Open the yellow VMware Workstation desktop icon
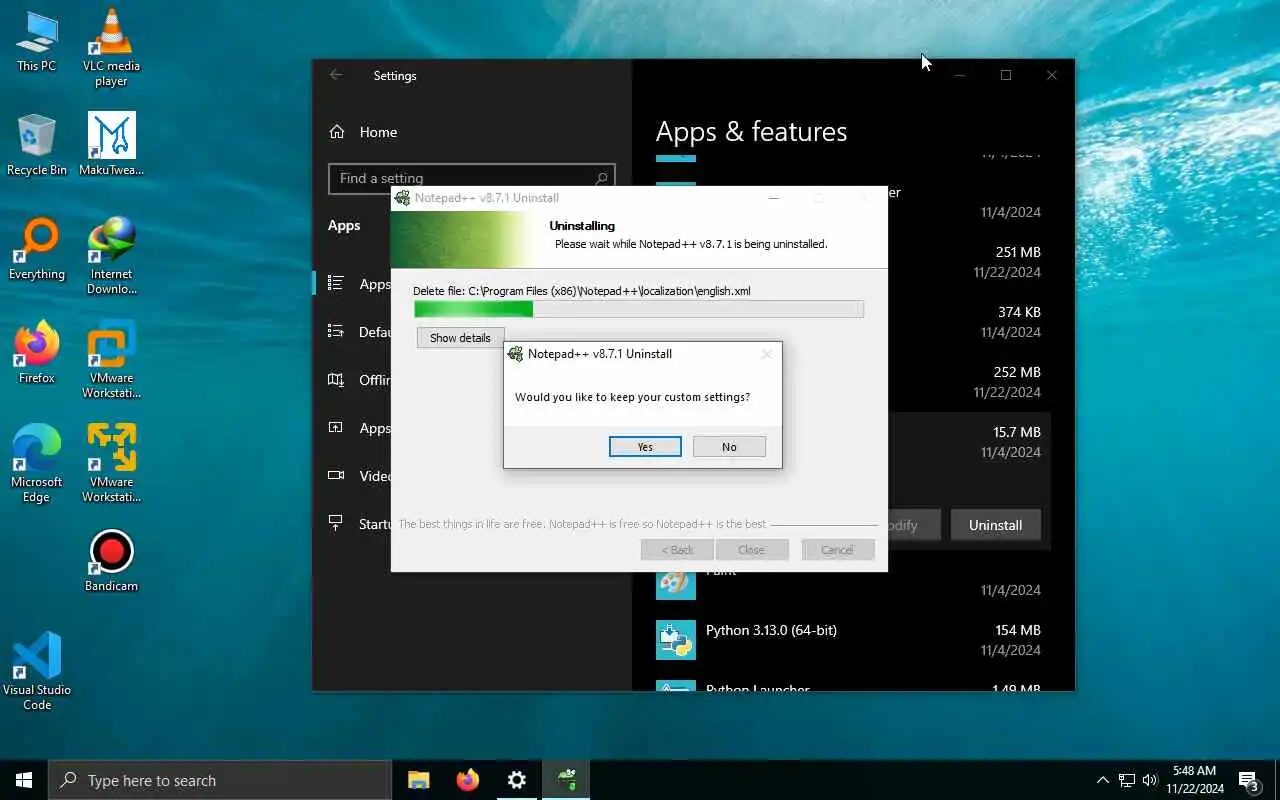 click(x=111, y=464)
